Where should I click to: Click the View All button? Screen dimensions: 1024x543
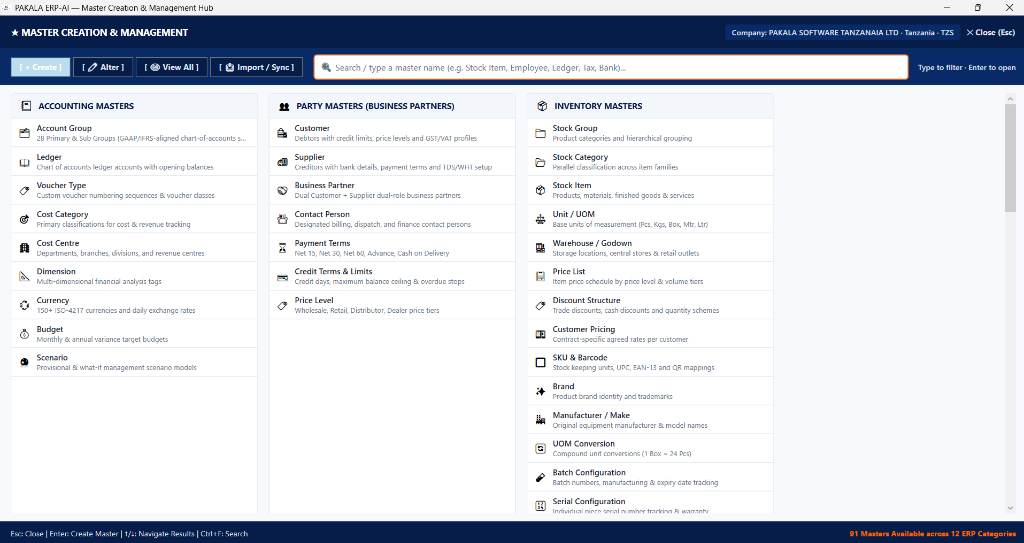click(x=172, y=67)
